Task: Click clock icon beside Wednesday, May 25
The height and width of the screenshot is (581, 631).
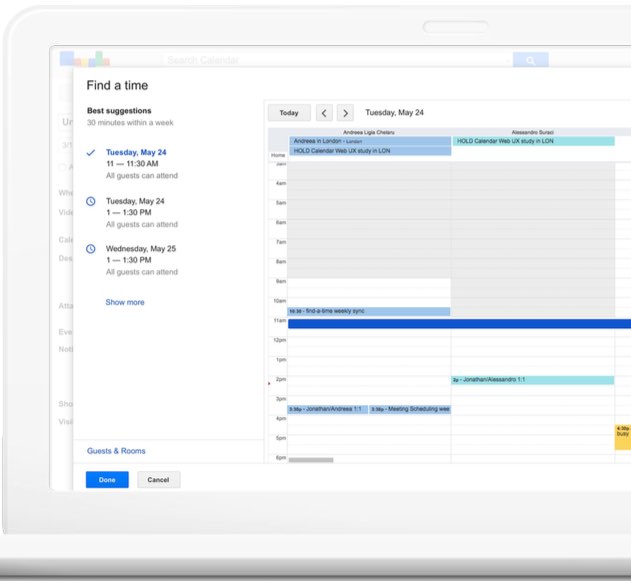Action: click(91, 249)
